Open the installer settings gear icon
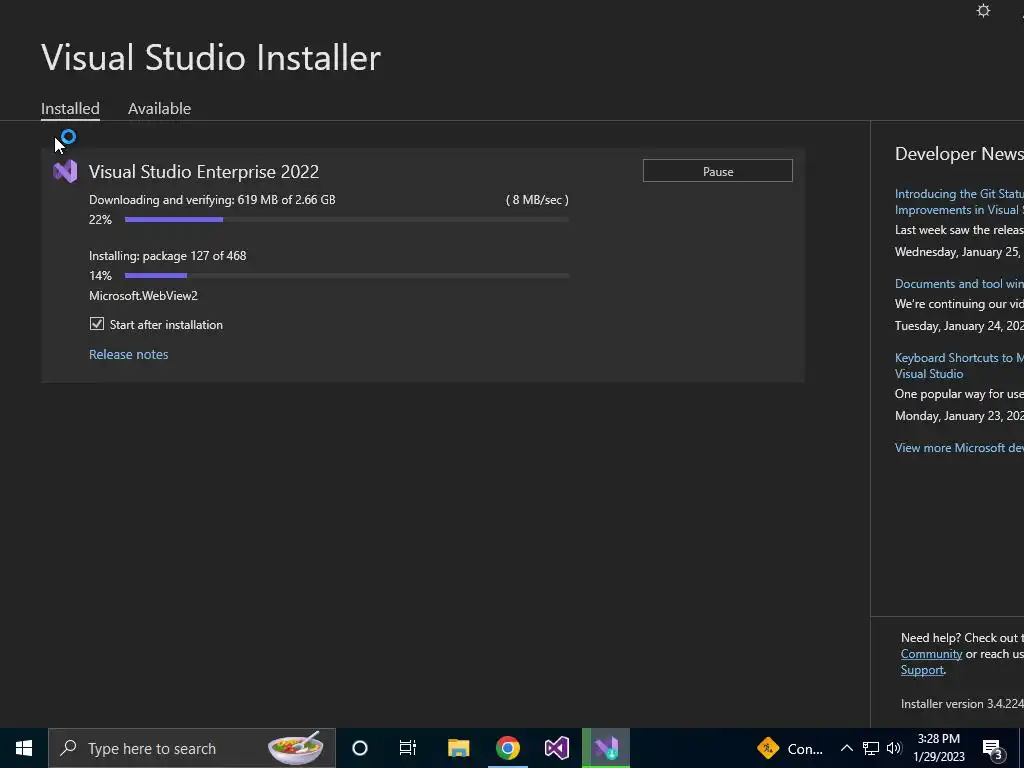1024x768 pixels. pyautogui.click(x=983, y=11)
